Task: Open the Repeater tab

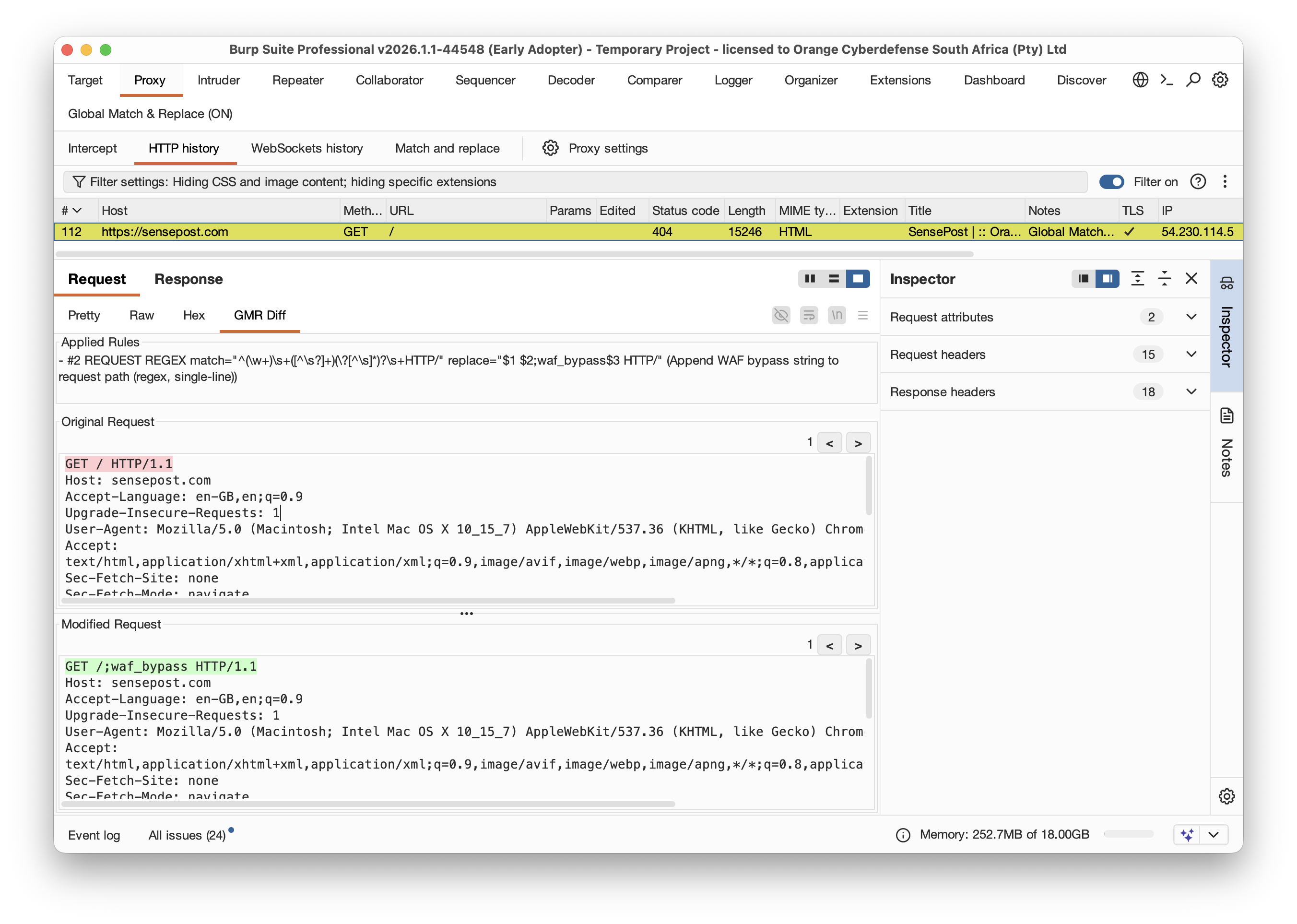Action: 297,80
